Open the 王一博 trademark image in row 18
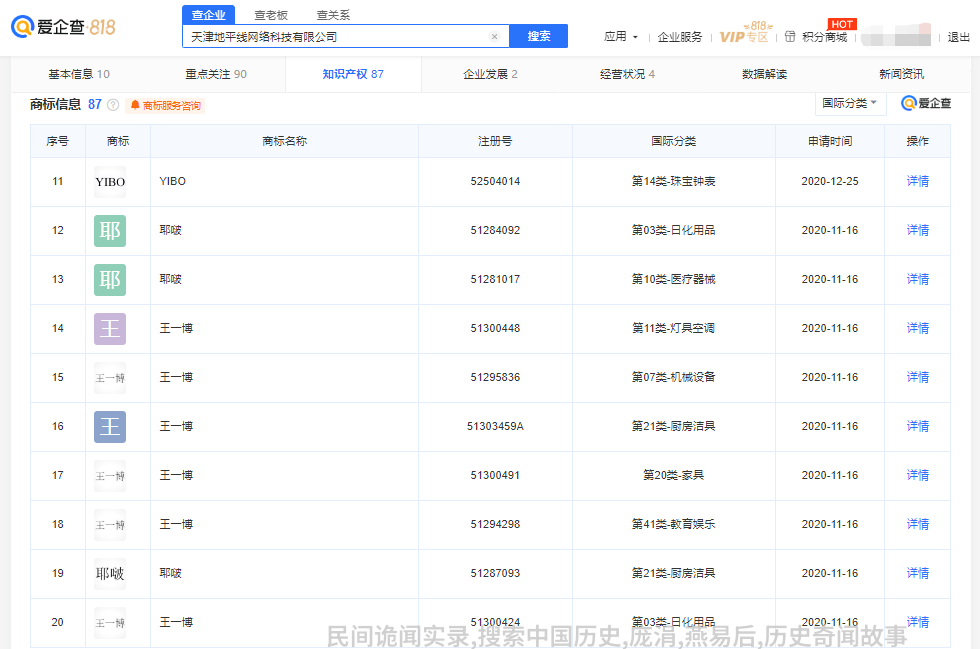This screenshot has height=649, width=980. point(110,525)
